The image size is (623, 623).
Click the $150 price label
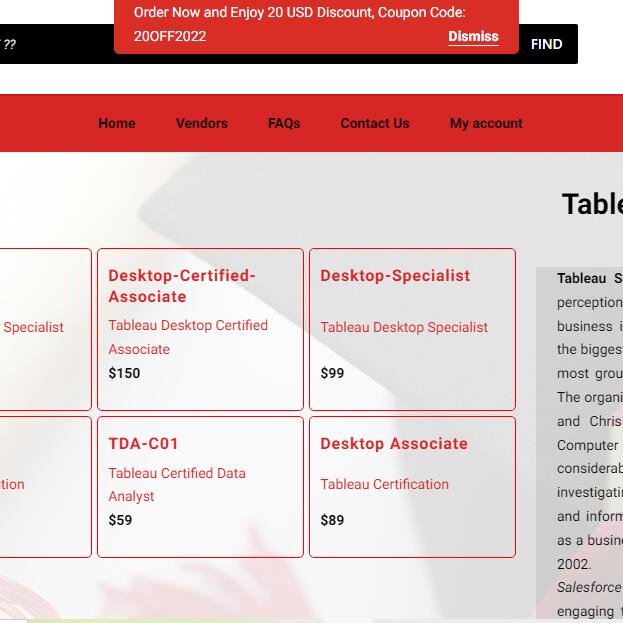[124, 373]
